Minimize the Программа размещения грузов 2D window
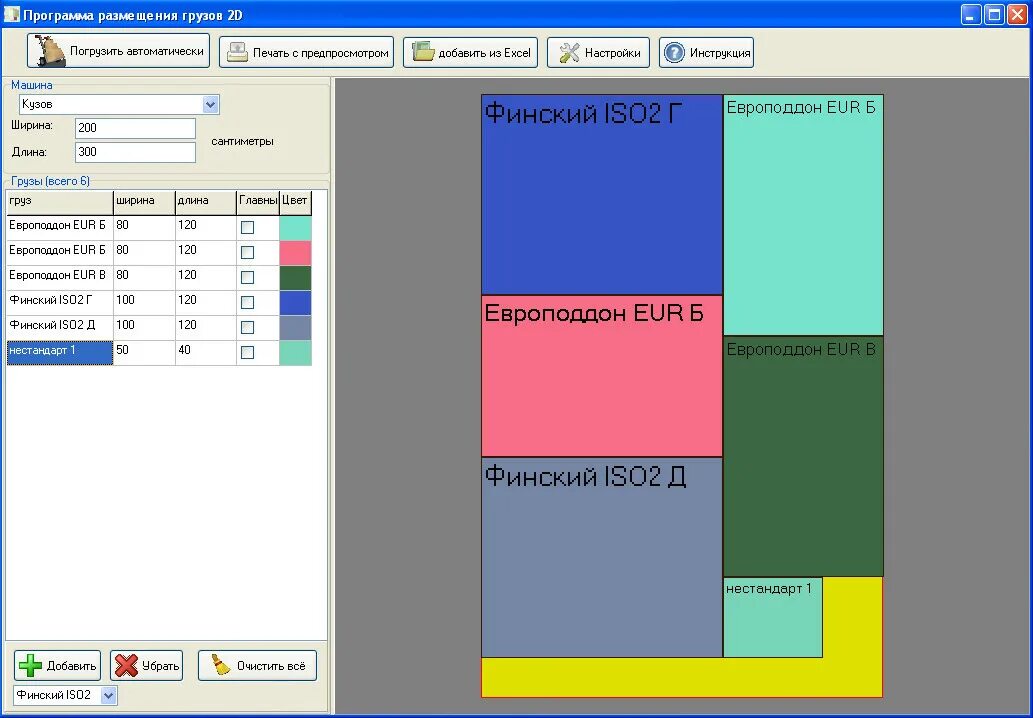The image size is (1033, 718). [x=970, y=14]
